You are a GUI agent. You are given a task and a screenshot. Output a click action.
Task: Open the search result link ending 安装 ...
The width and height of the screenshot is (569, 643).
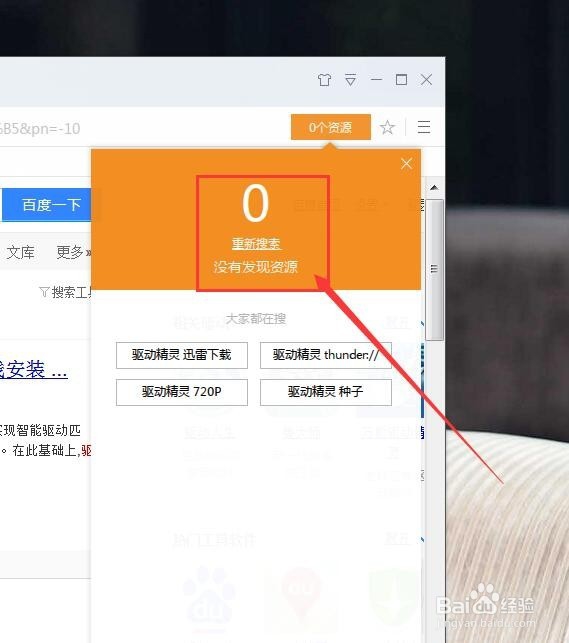click(34, 369)
